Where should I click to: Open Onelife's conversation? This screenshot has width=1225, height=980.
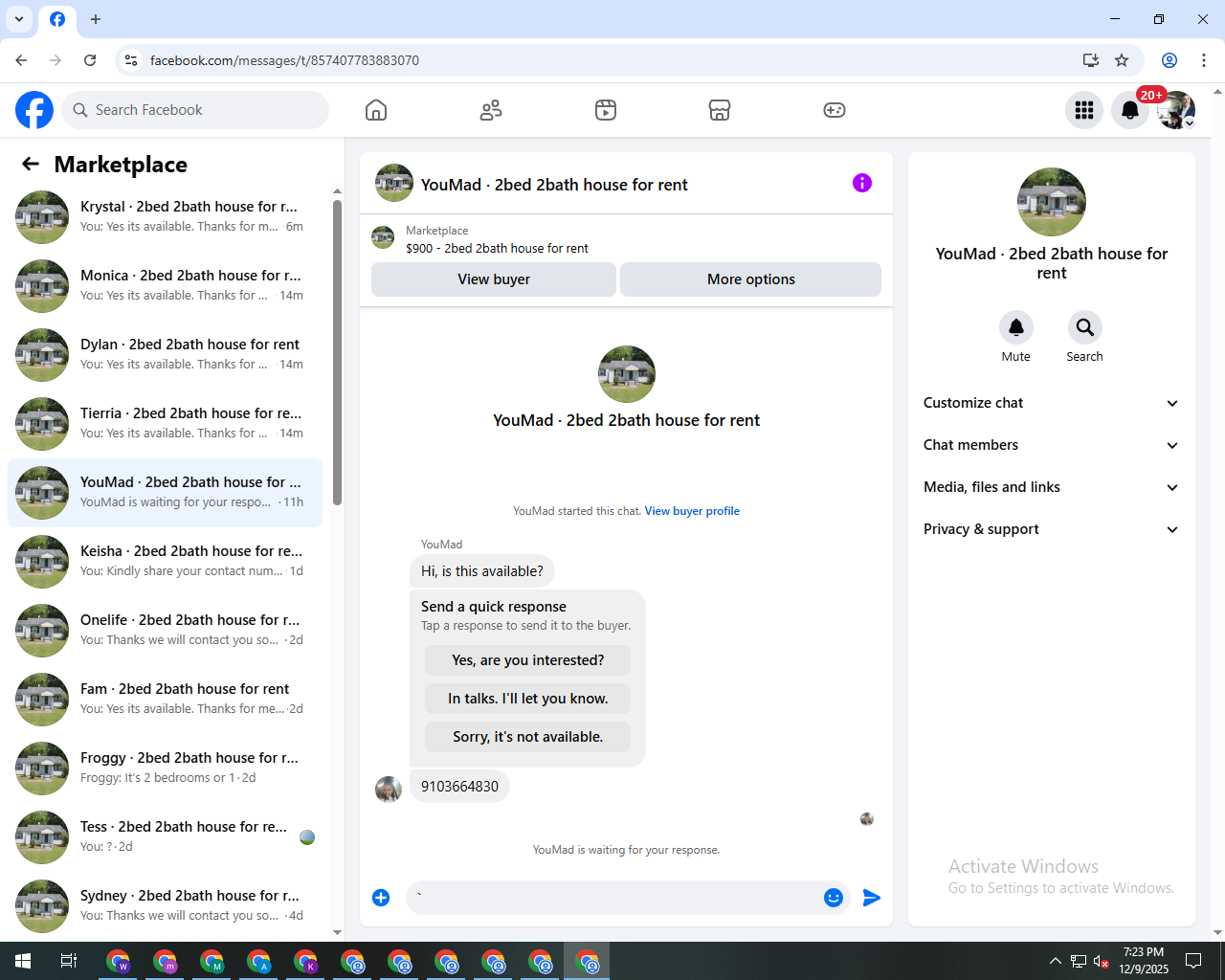(x=165, y=631)
